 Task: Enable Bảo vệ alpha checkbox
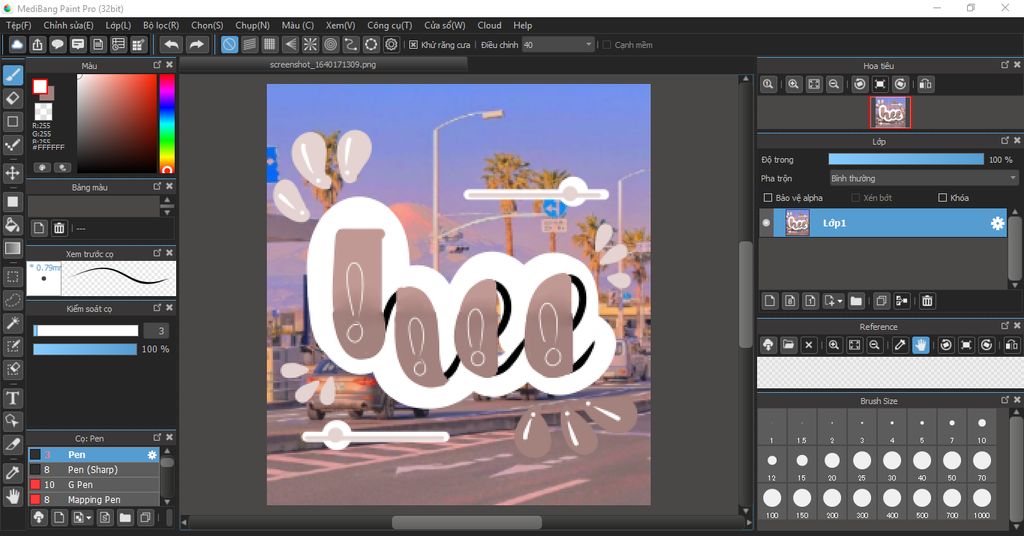768,198
